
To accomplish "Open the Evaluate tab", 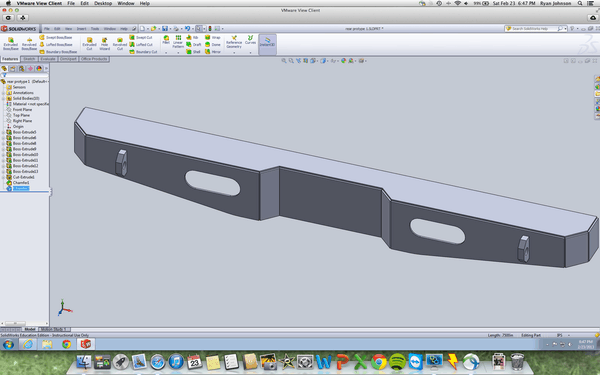I will 48,59.
